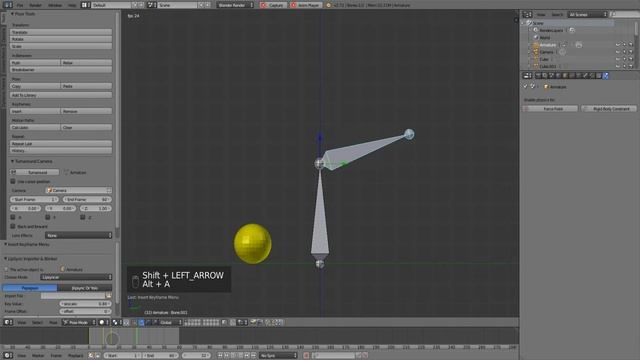The height and width of the screenshot is (360, 640).
Task: Open the Render menu
Action: [36, 5]
